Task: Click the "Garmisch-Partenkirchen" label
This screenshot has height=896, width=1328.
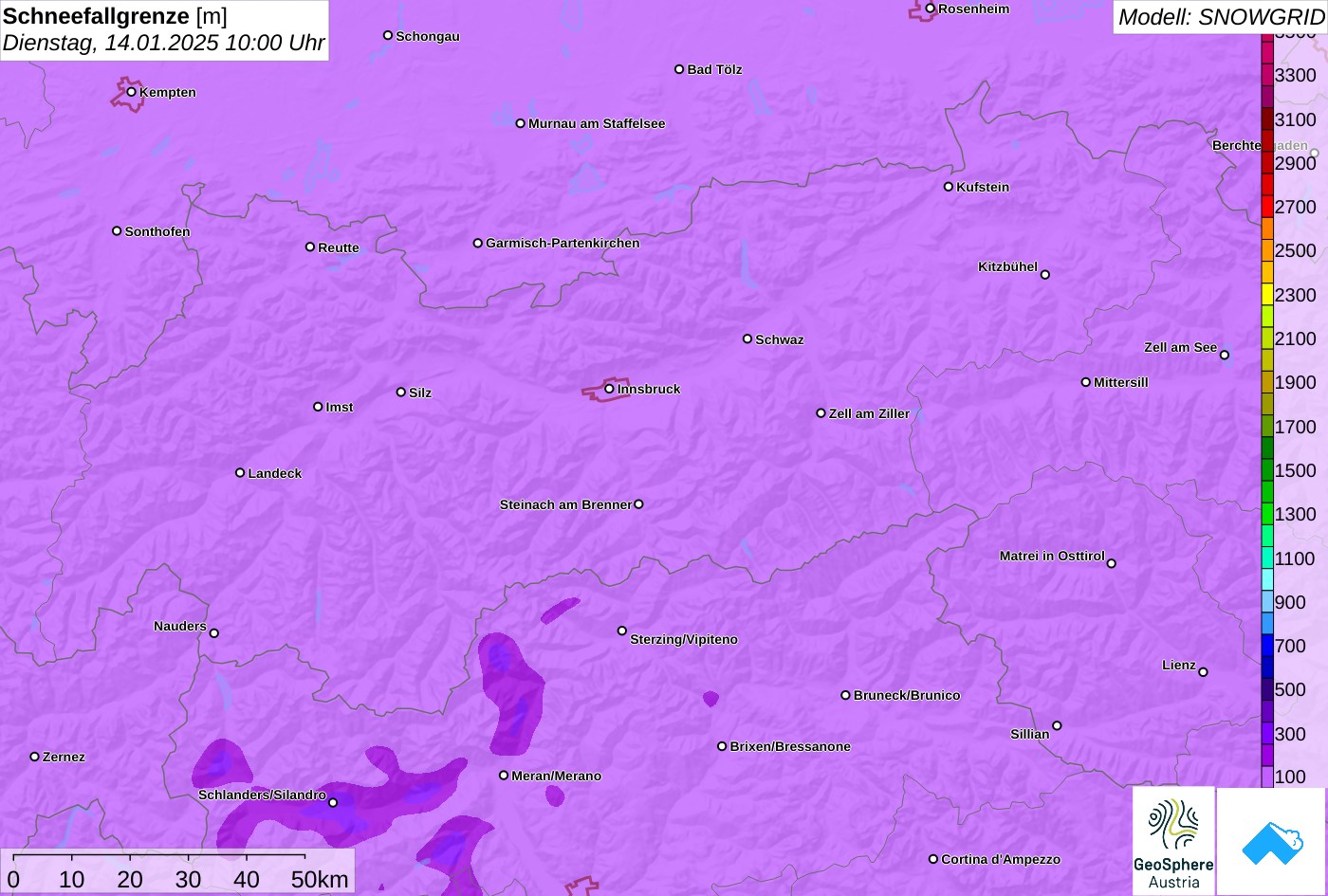Action: click(x=563, y=243)
